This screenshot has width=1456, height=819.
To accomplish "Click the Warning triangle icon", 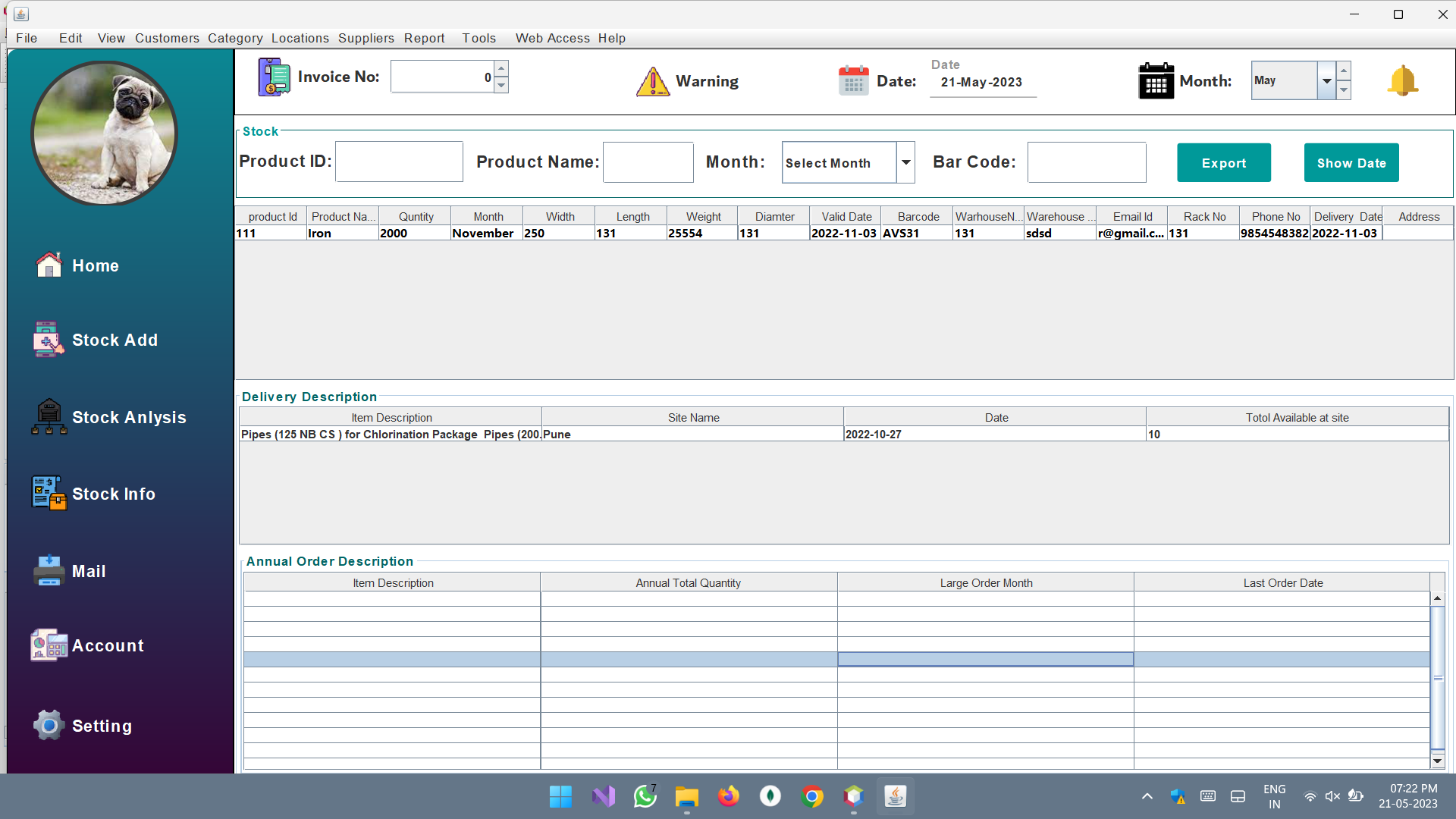I will coord(653,81).
